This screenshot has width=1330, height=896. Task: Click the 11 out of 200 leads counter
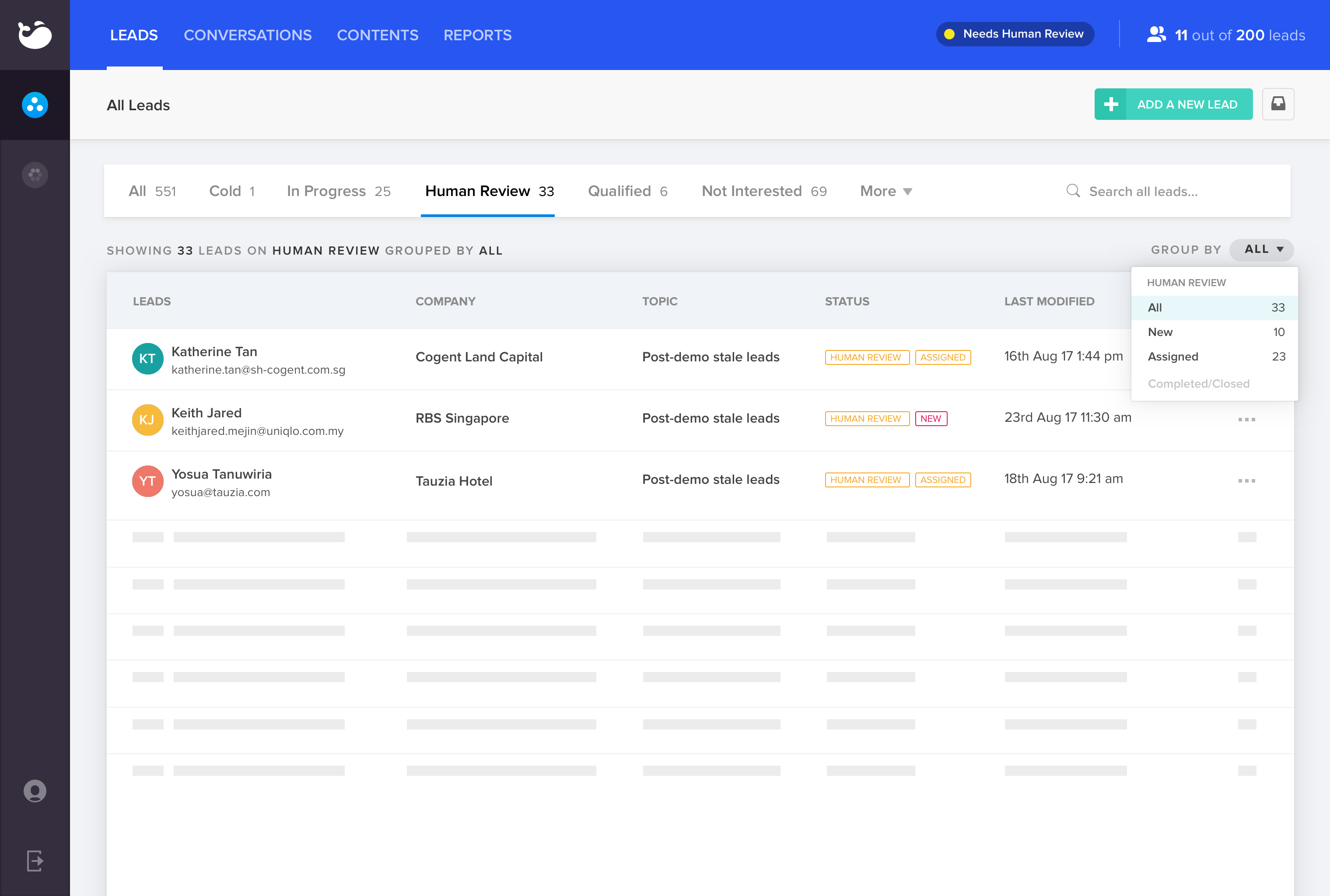click(1226, 35)
